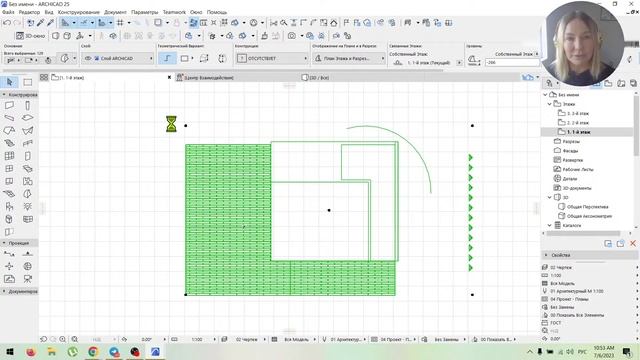This screenshot has width=640, height=360.
Task: Pick the Camera tool in toolbox
Action: [x=28, y=279]
